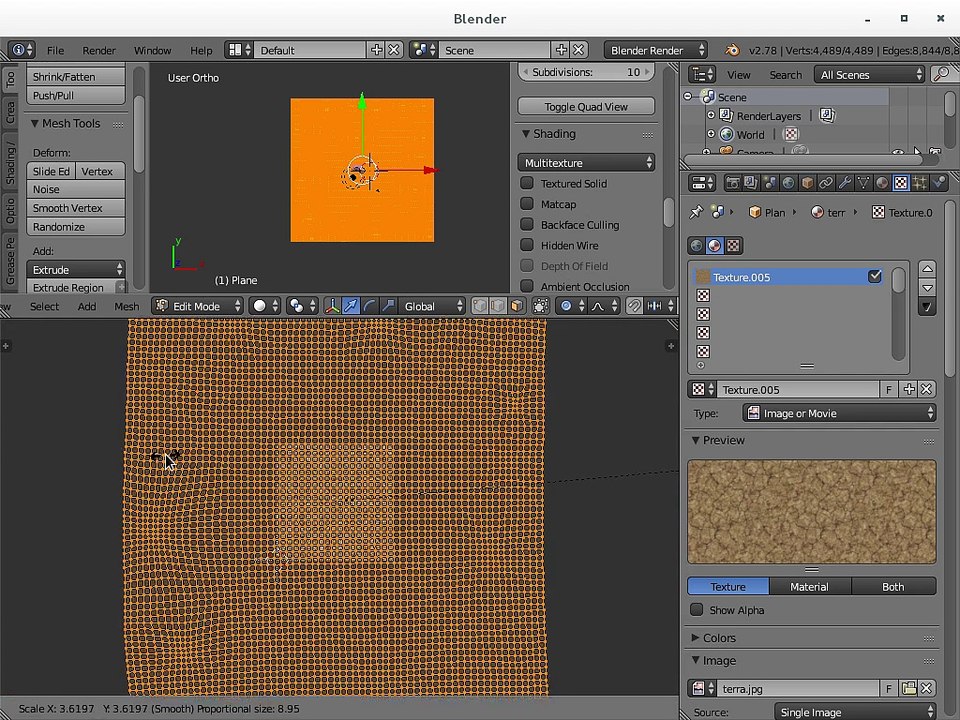Click the Shrink/Fatten button
The width and height of the screenshot is (960, 720).
click(x=76, y=77)
